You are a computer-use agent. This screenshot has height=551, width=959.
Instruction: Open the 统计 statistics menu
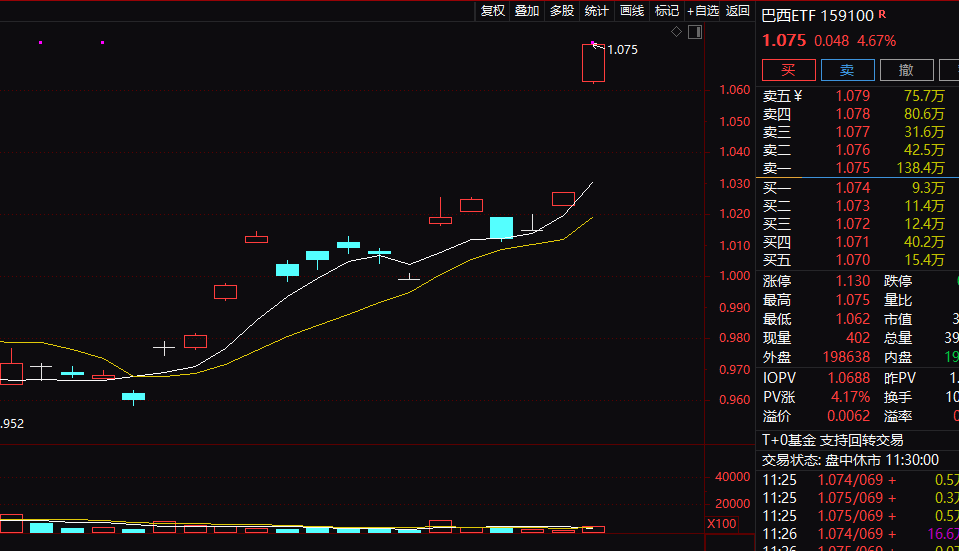pyautogui.click(x=597, y=11)
